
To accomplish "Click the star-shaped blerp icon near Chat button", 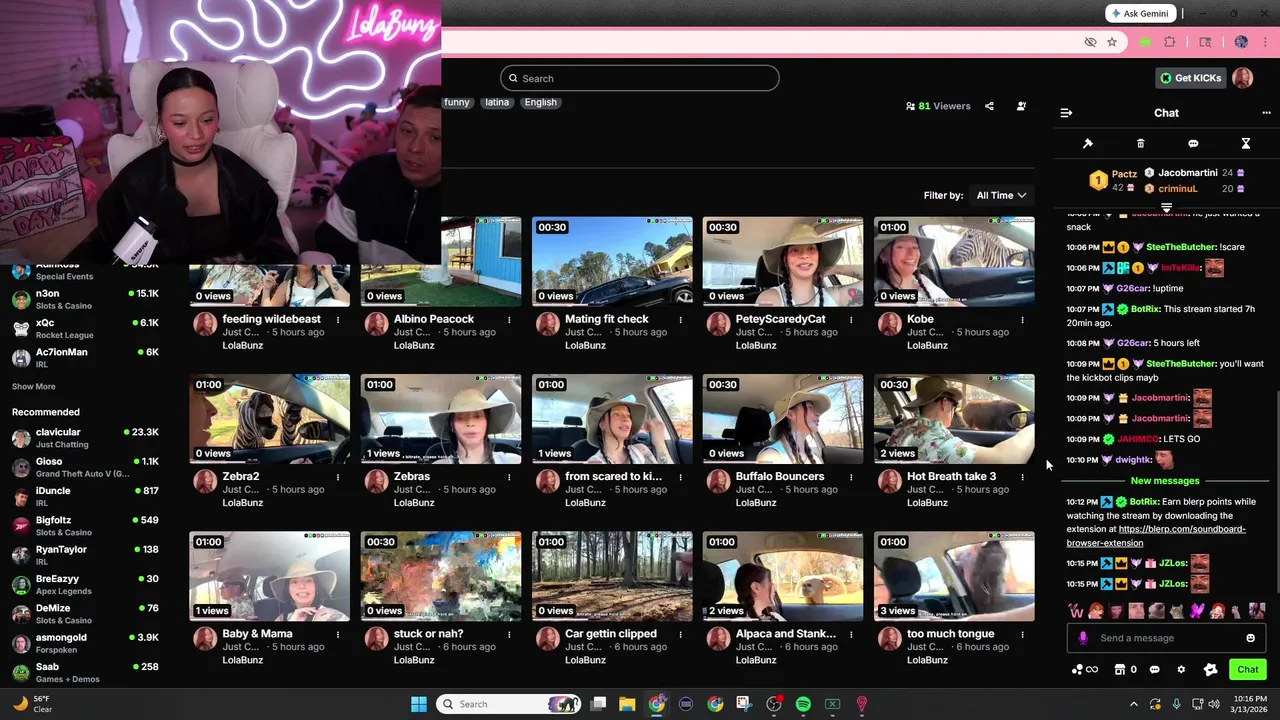I will (x=1211, y=670).
